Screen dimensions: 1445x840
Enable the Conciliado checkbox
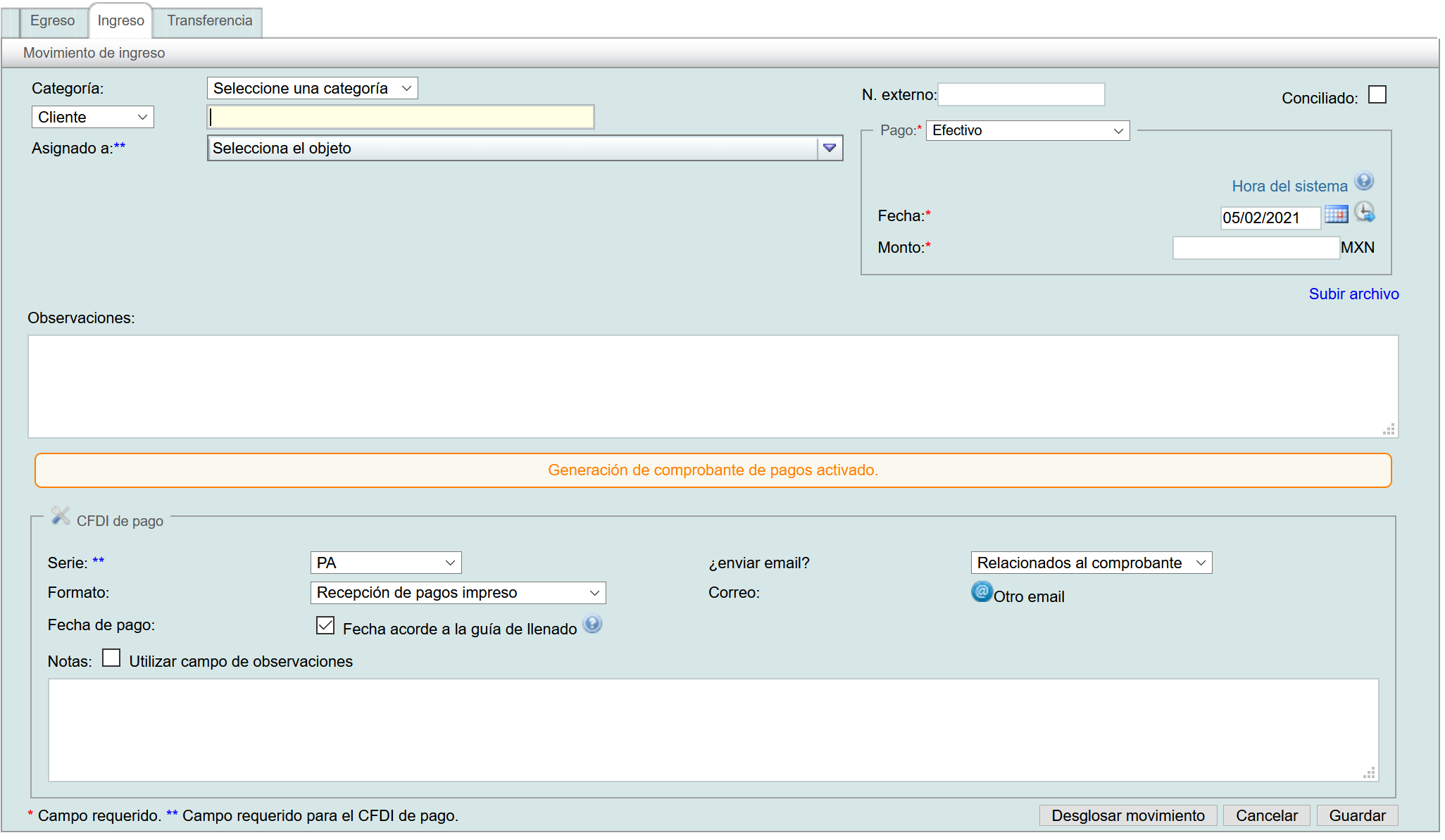[x=1377, y=95]
